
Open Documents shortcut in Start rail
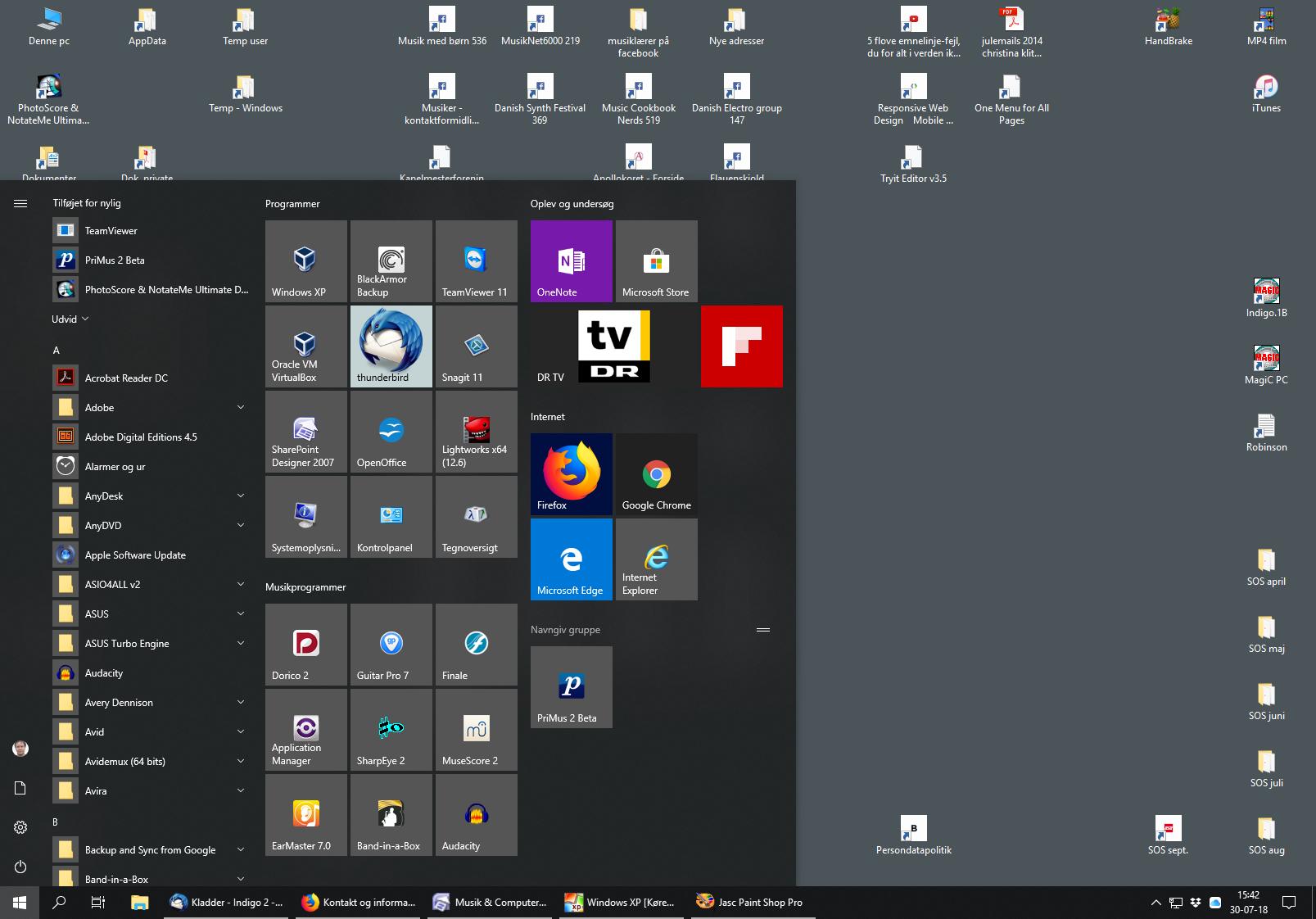(x=20, y=788)
